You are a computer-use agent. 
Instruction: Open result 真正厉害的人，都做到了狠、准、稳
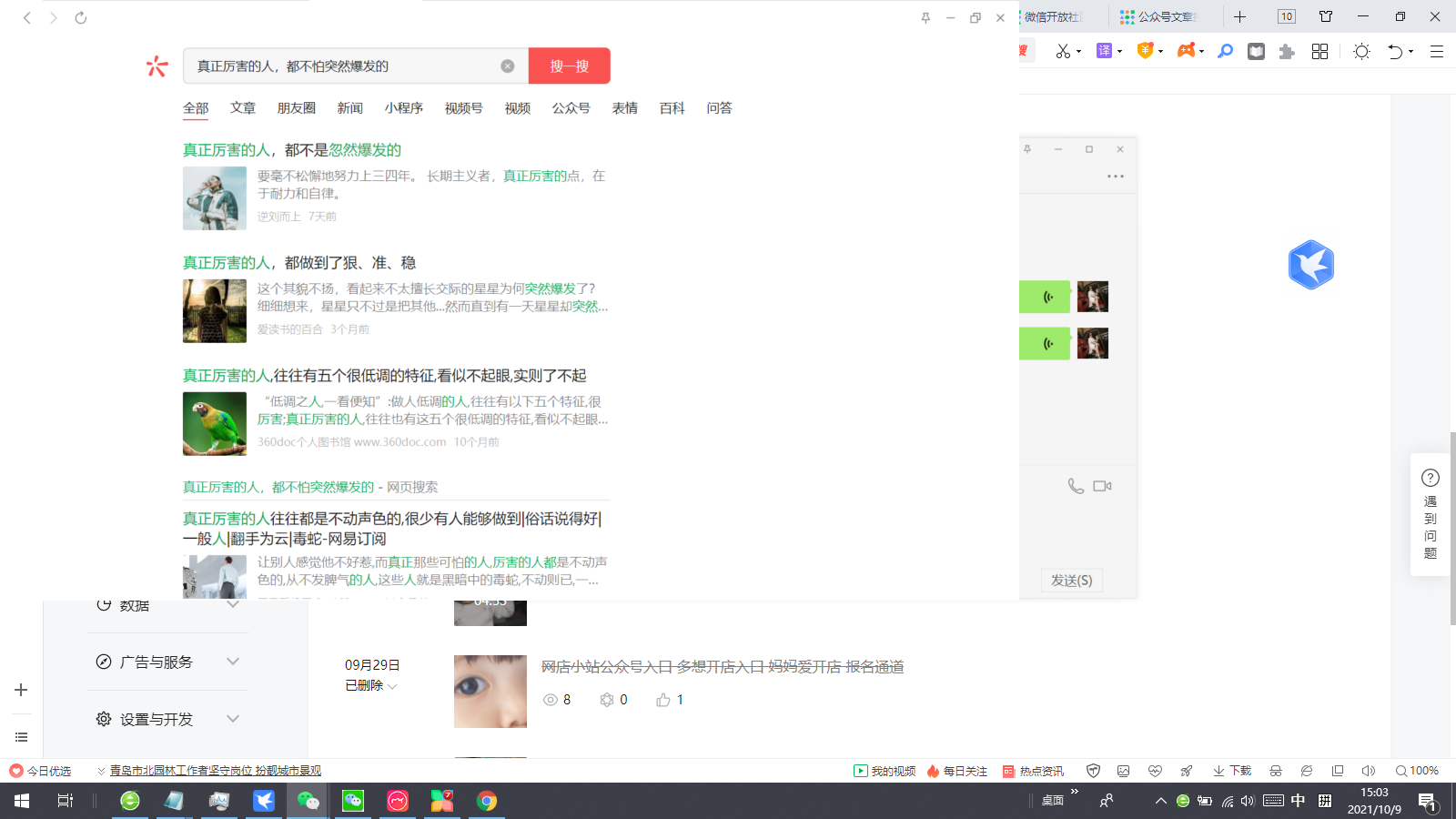click(x=299, y=263)
